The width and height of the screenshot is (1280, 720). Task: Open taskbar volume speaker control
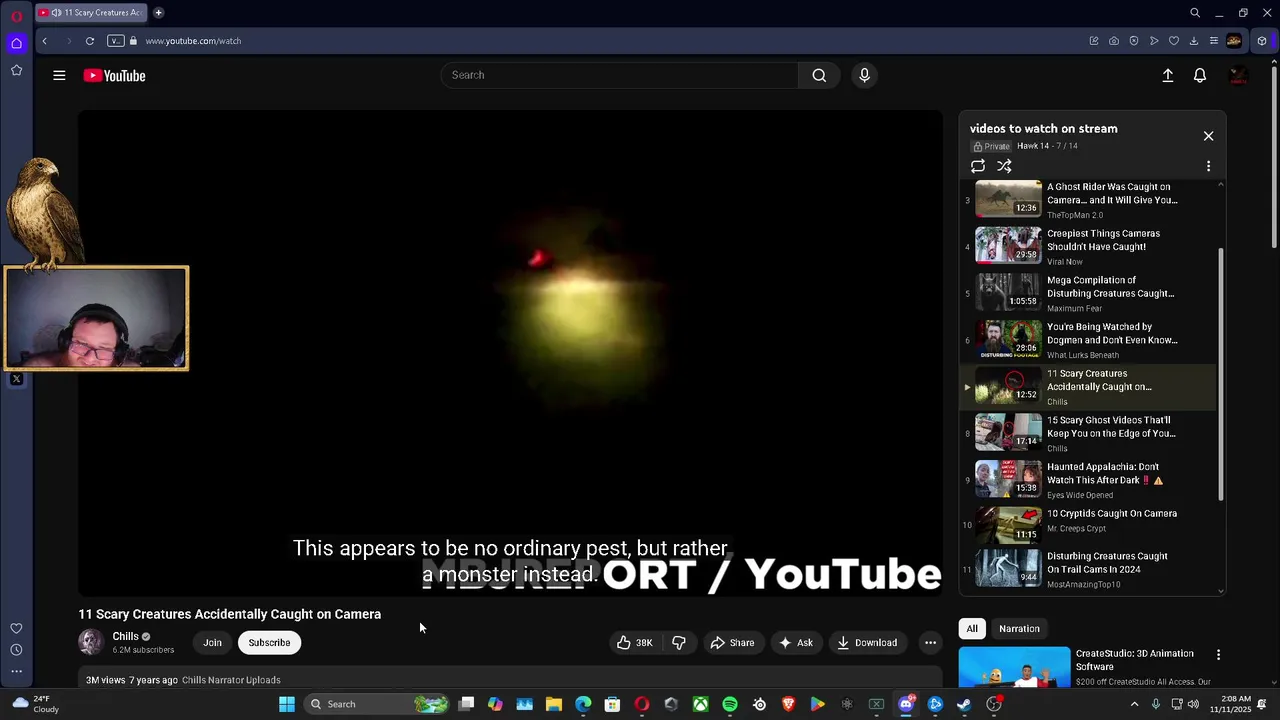tap(1192, 704)
